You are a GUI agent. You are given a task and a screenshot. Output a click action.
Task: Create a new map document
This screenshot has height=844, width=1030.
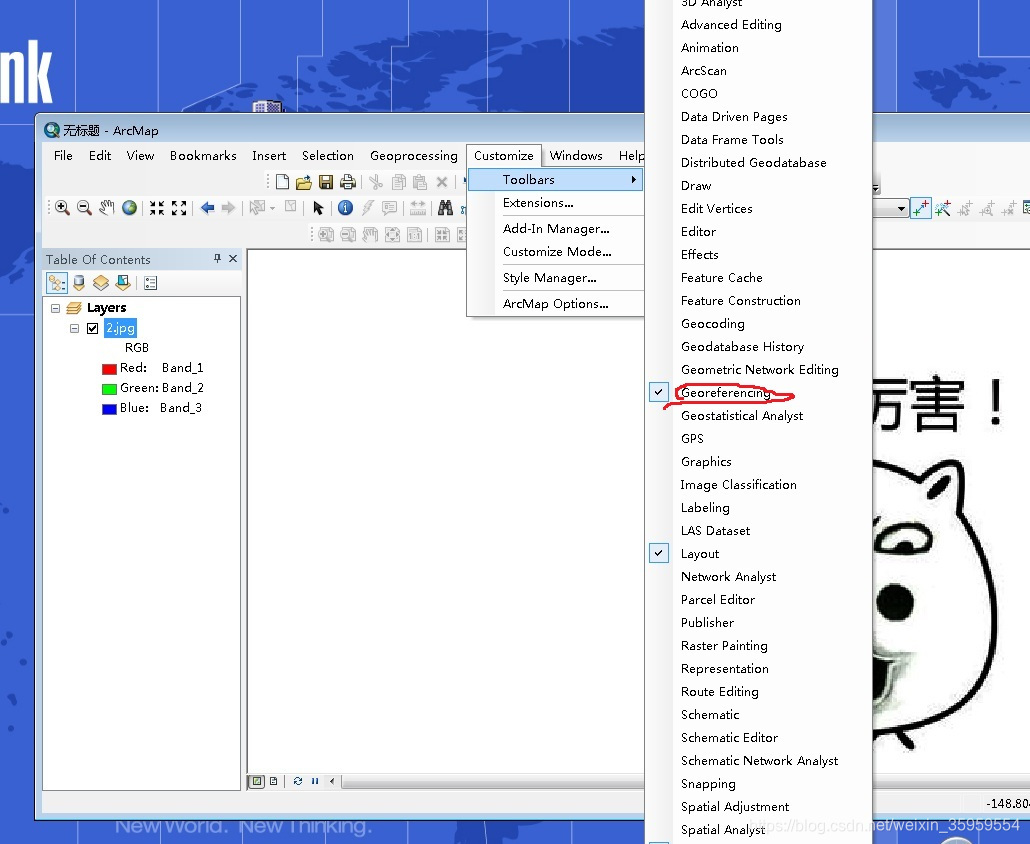282,182
